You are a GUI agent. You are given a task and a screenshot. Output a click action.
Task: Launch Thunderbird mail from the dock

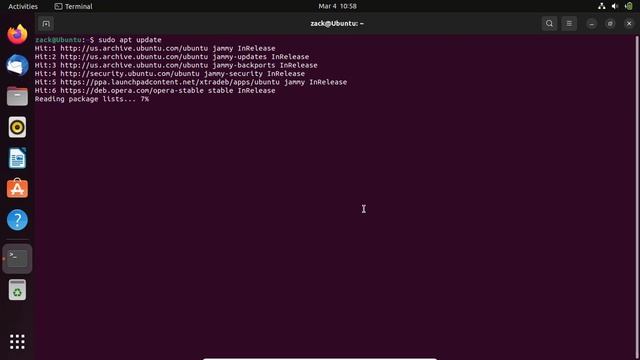coord(17,65)
